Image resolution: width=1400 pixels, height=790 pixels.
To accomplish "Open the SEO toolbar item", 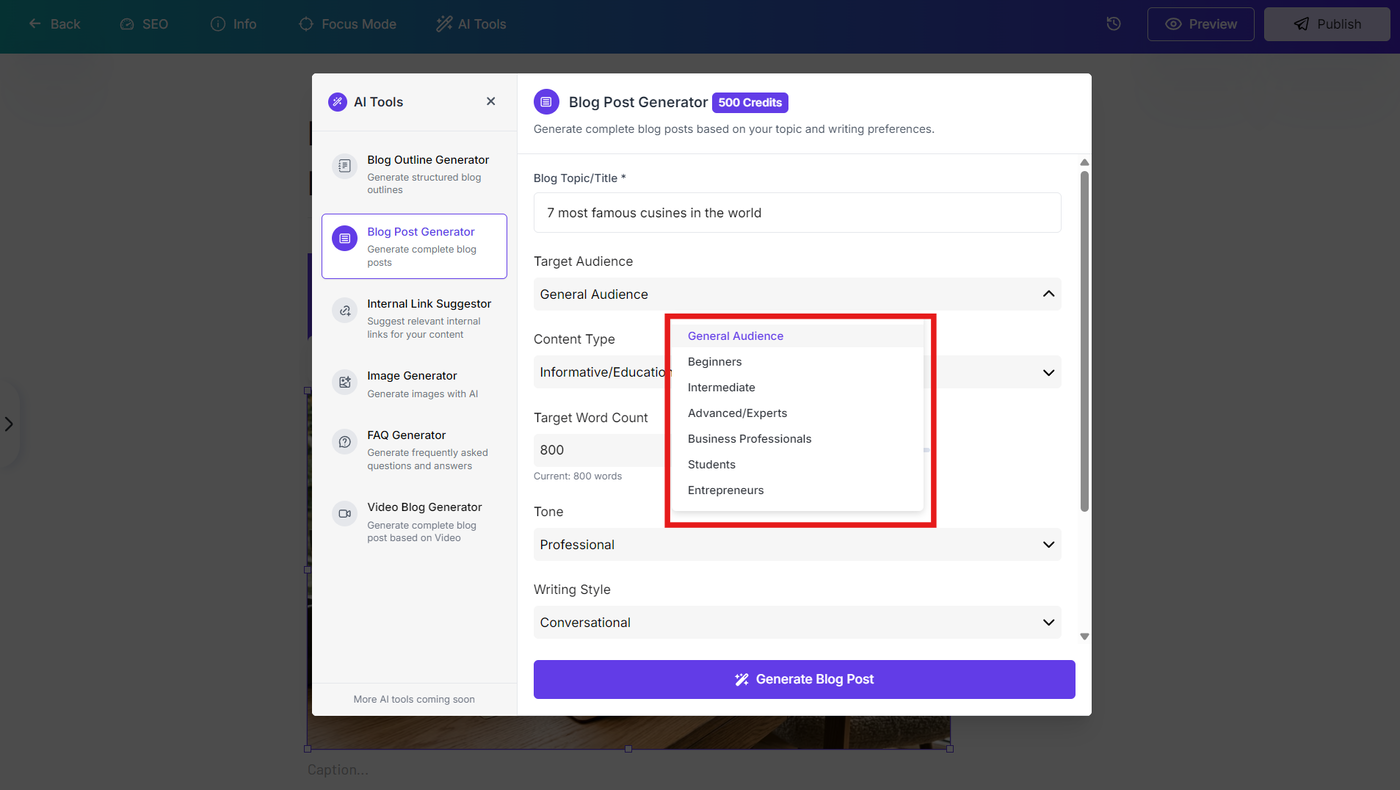I will tap(144, 24).
